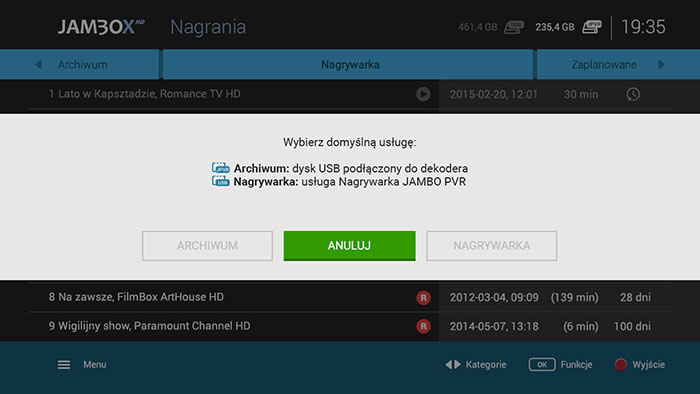Switch to the Archiwum tab
700x394 pixels.
[x=79, y=65]
